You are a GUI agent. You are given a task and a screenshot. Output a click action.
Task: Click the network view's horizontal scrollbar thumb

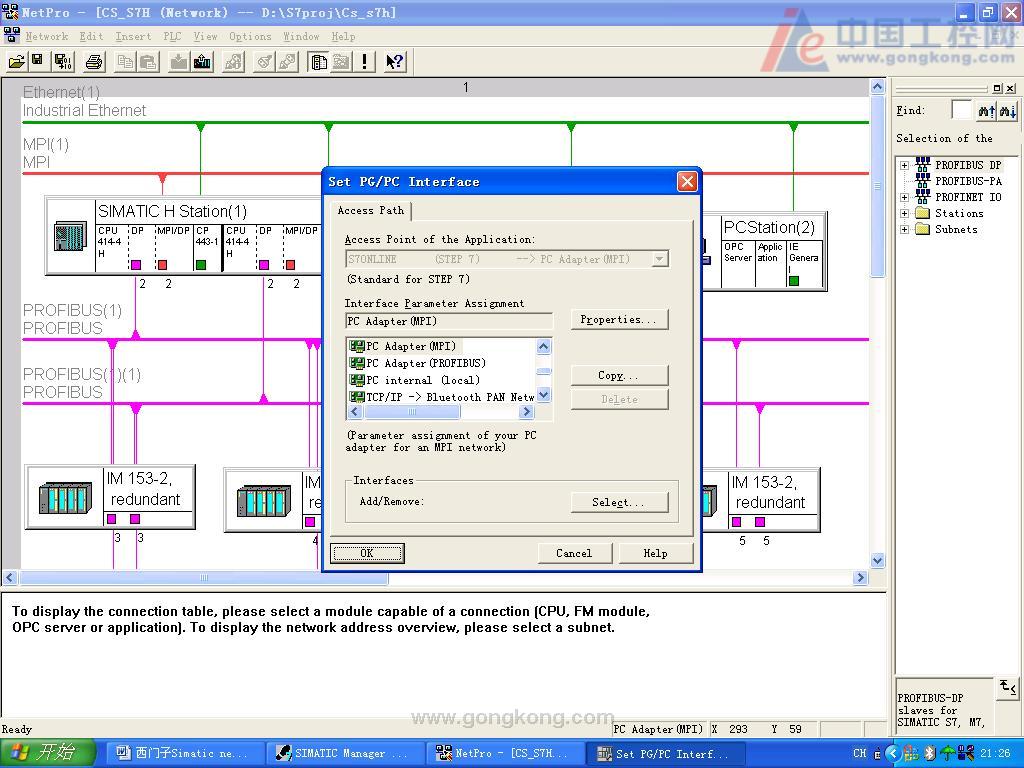[204, 577]
